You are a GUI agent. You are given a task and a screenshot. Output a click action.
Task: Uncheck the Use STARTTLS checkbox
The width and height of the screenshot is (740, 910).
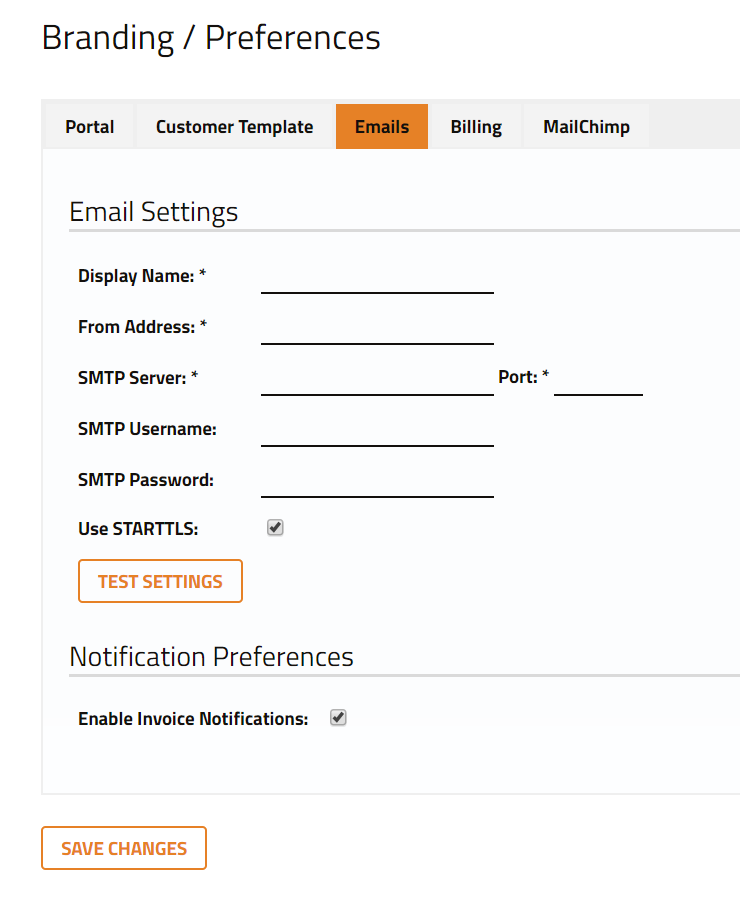coord(275,528)
